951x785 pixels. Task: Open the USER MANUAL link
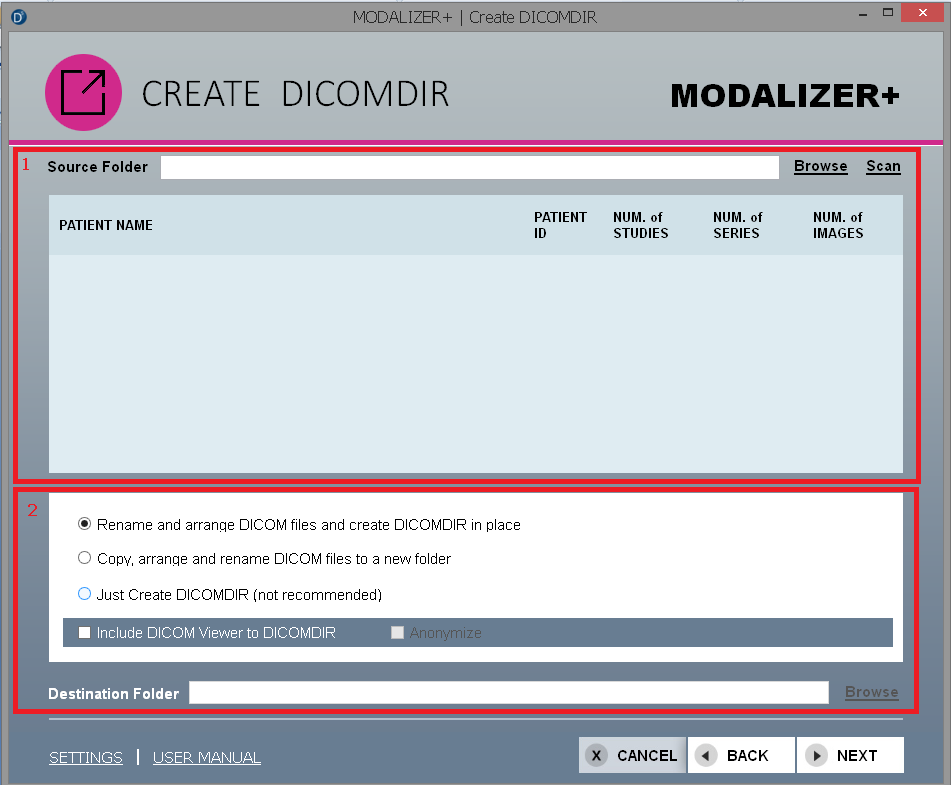click(206, 757)
